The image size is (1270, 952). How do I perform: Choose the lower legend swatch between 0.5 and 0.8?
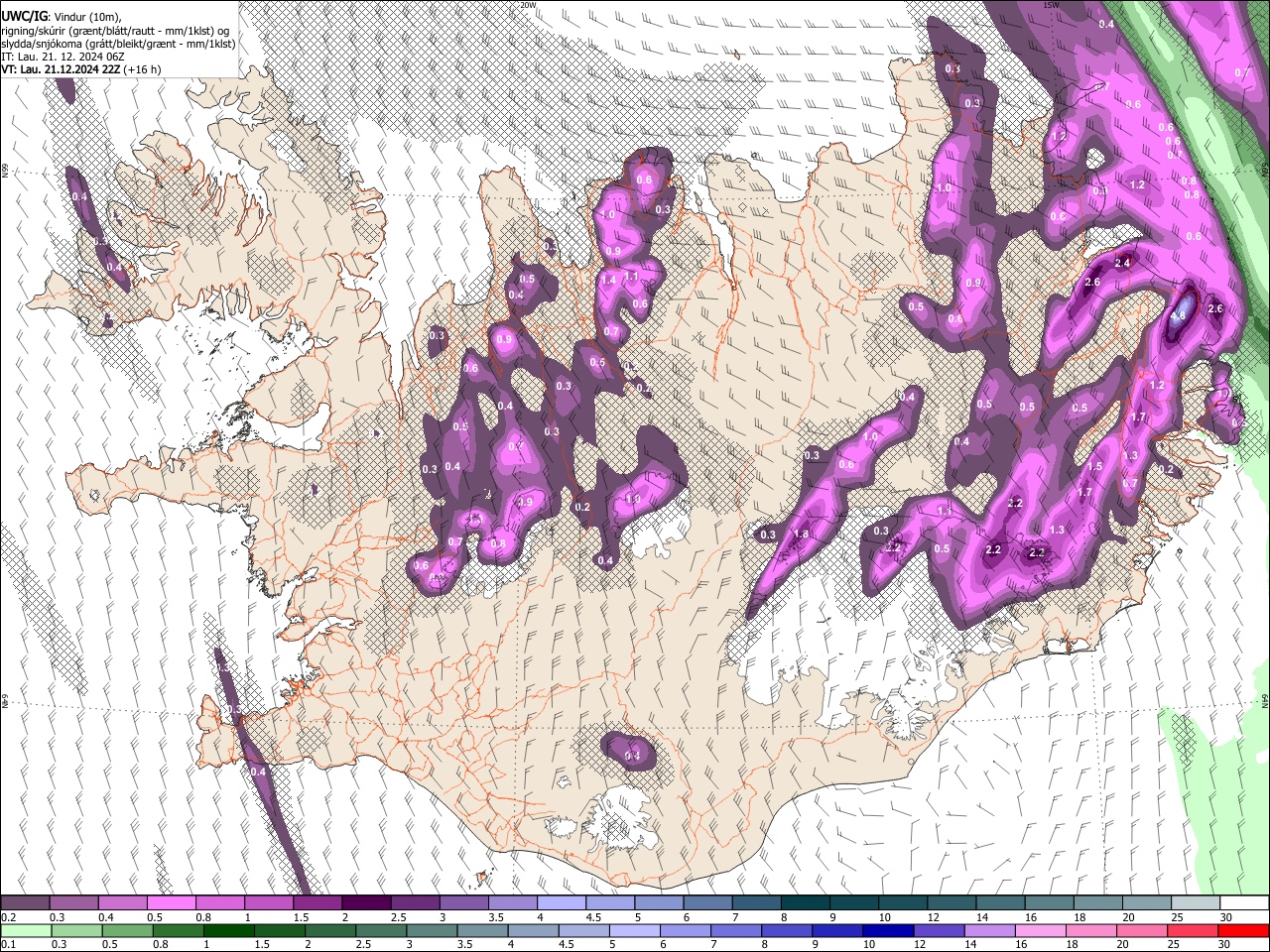[x=127, y=931]
